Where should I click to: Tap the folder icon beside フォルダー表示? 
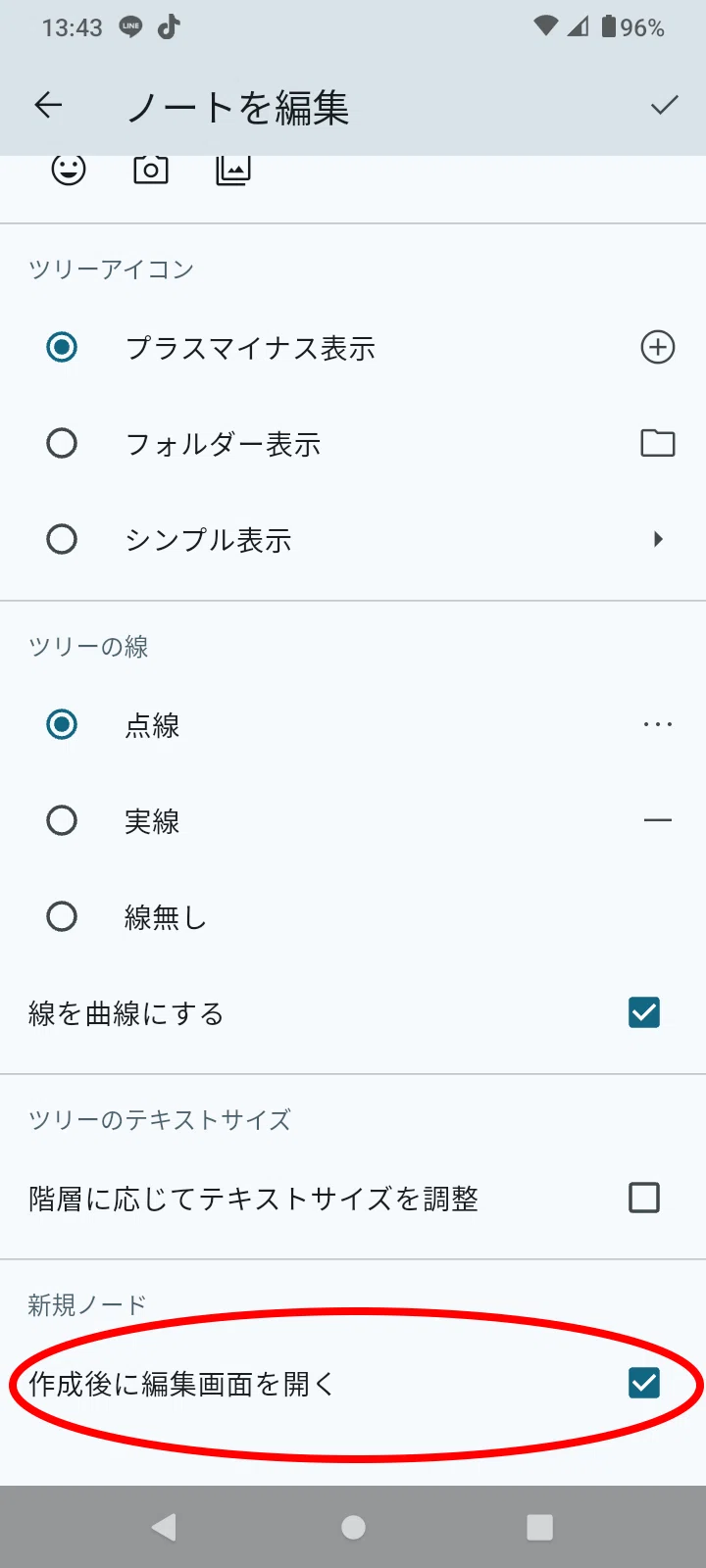click(x=657, y=443)
